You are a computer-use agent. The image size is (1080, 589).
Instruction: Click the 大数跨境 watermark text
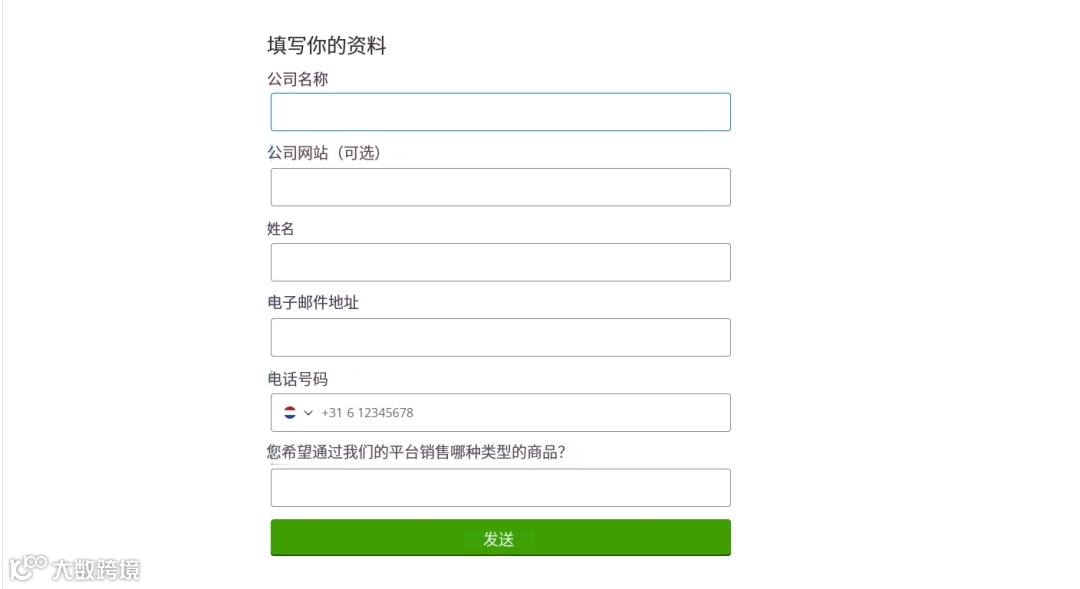click(96, 570)
